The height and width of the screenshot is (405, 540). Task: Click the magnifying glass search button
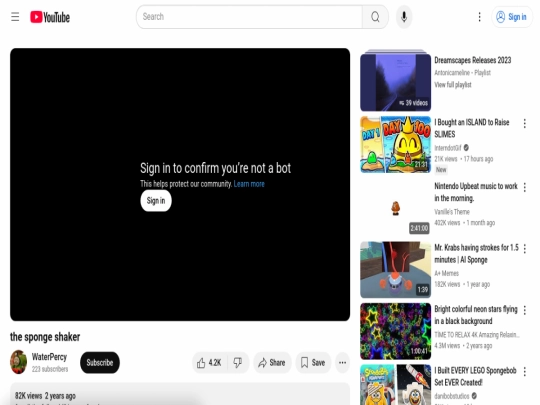coord(375,17)
